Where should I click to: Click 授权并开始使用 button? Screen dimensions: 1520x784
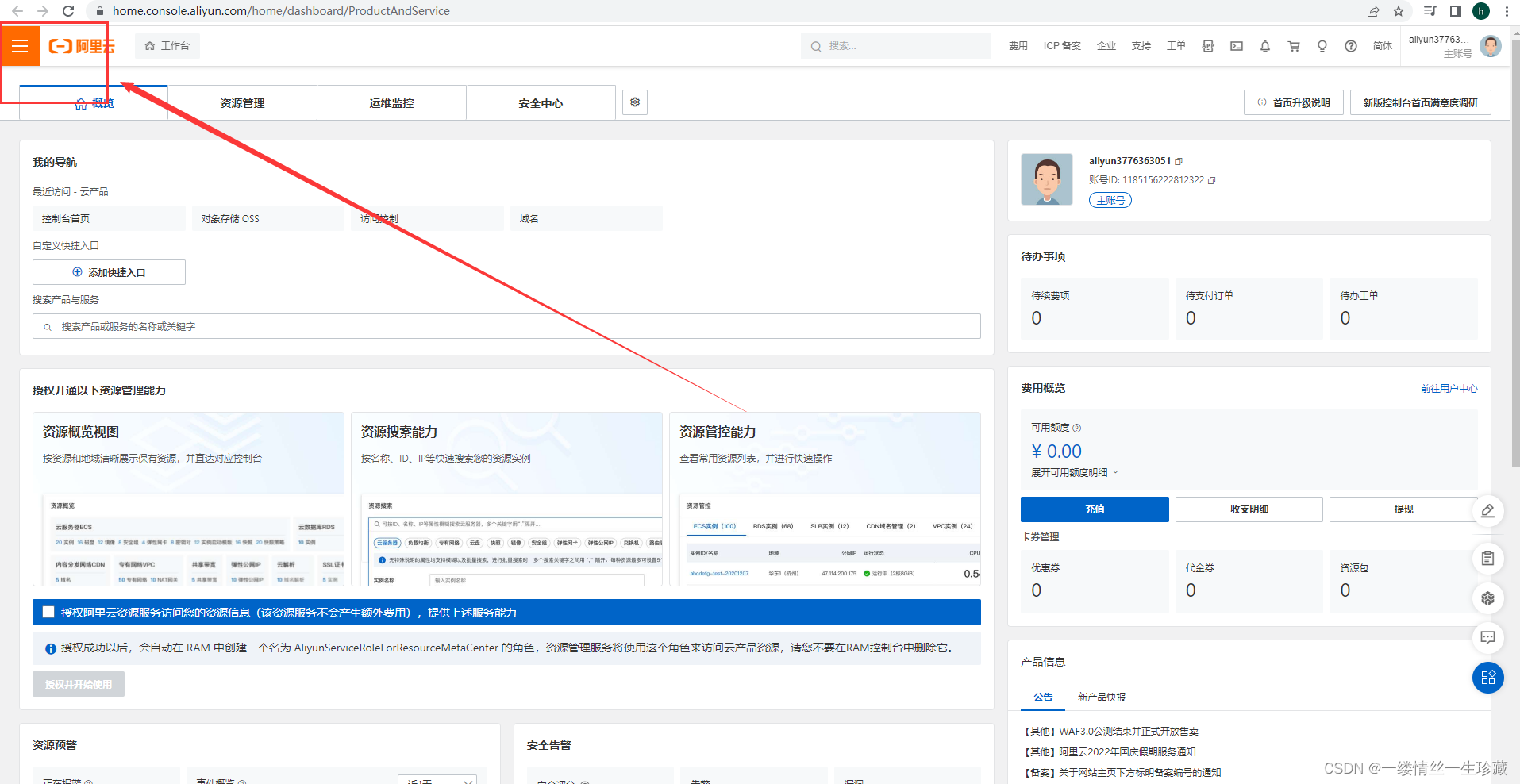[79, 684]
